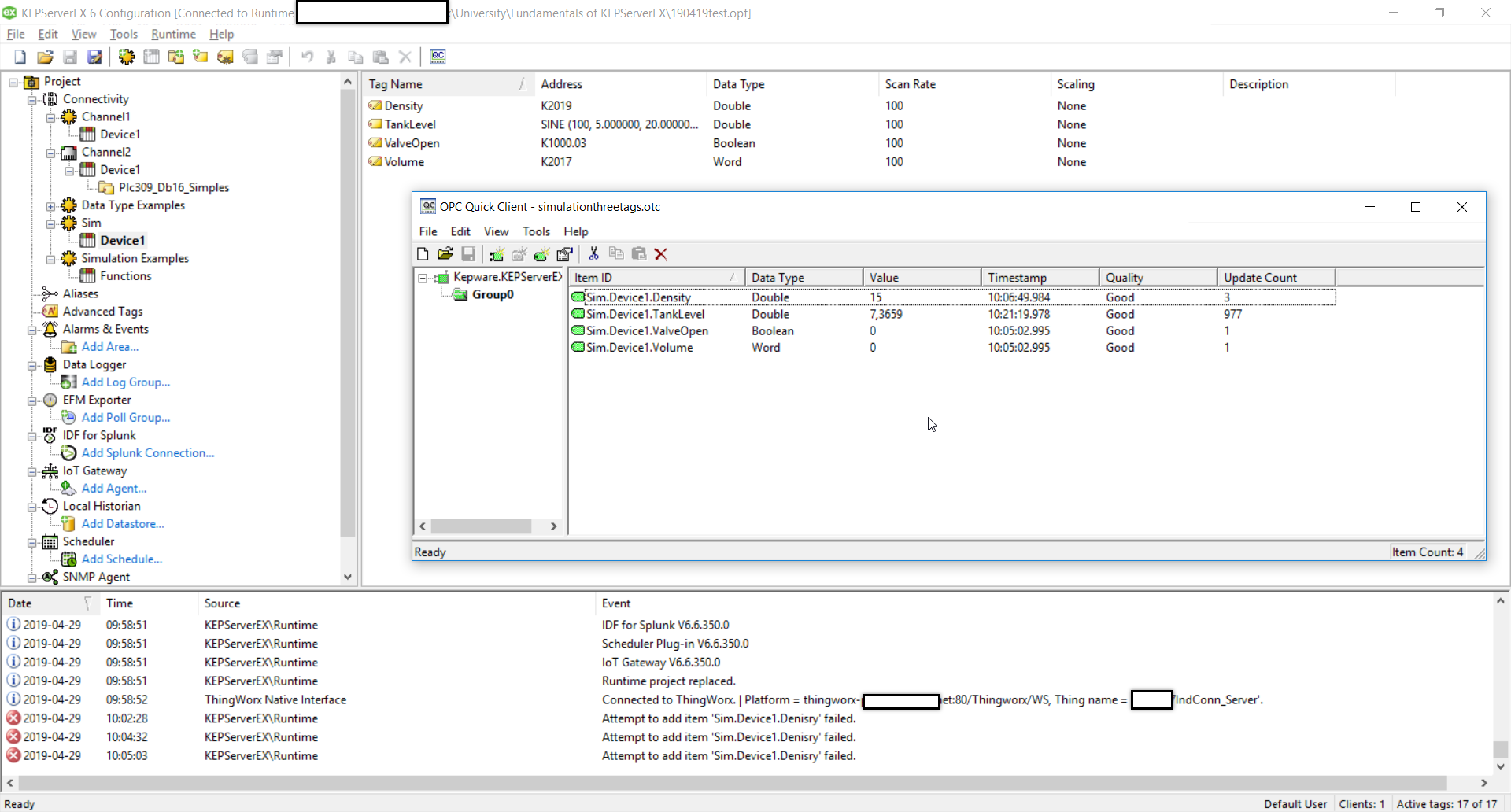Sort by the Tag Name column header
This screenshot has width=1511, height=812.
(x=396, y=84)
